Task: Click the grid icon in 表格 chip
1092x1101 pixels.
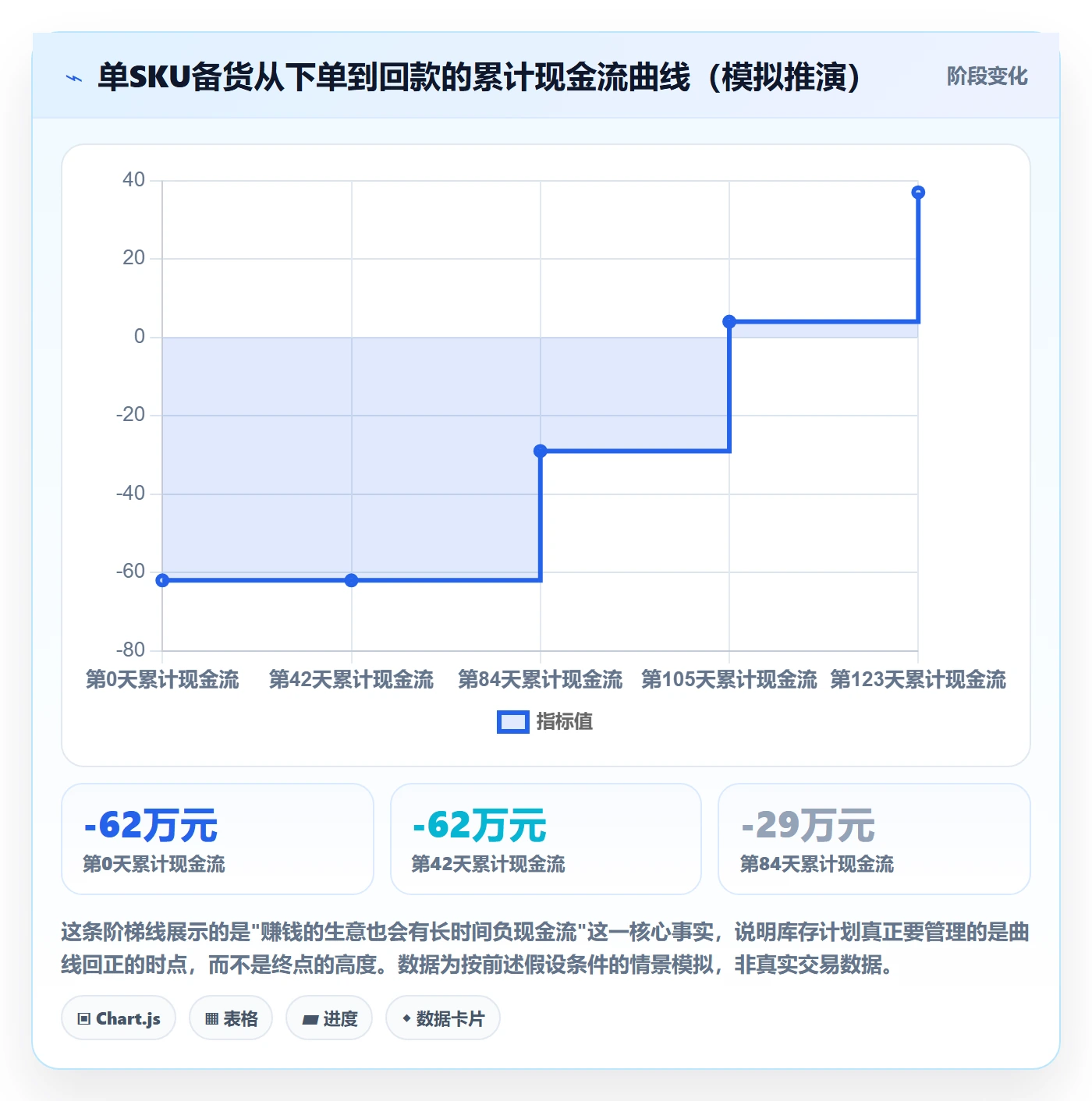Action: tap(211, 1019)
